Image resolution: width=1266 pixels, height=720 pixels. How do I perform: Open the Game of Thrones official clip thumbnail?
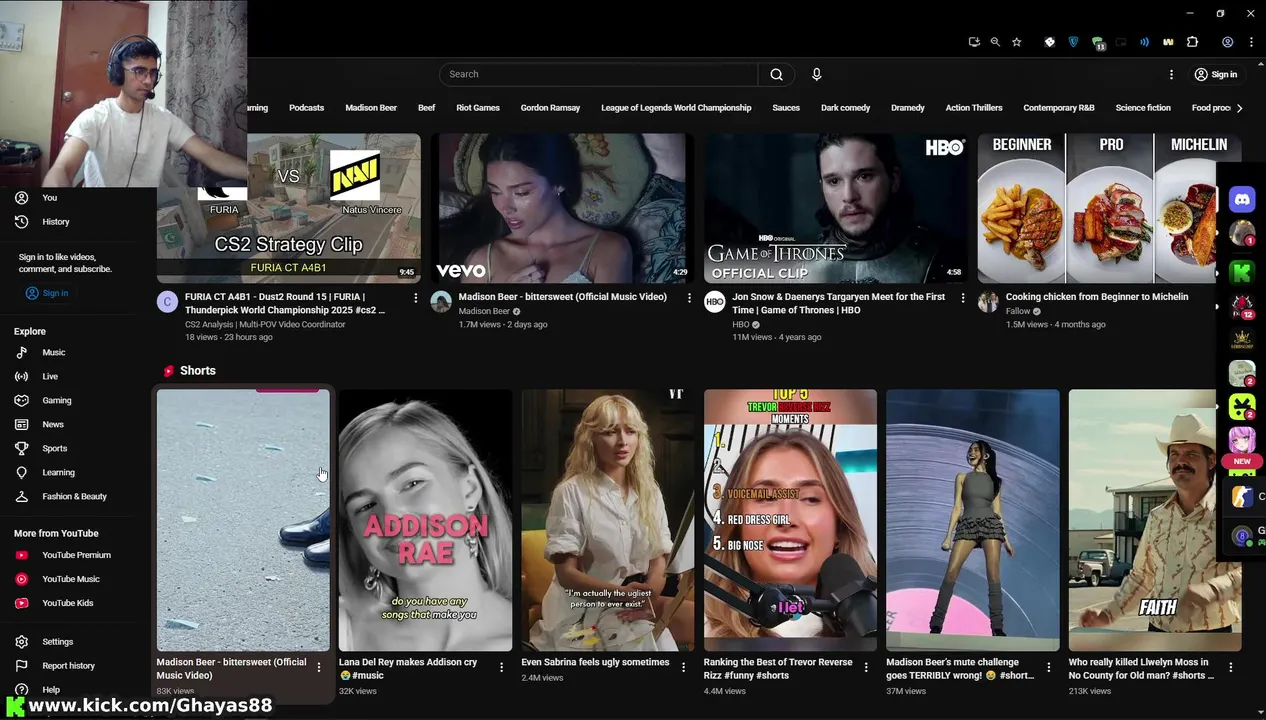point(836,208)
